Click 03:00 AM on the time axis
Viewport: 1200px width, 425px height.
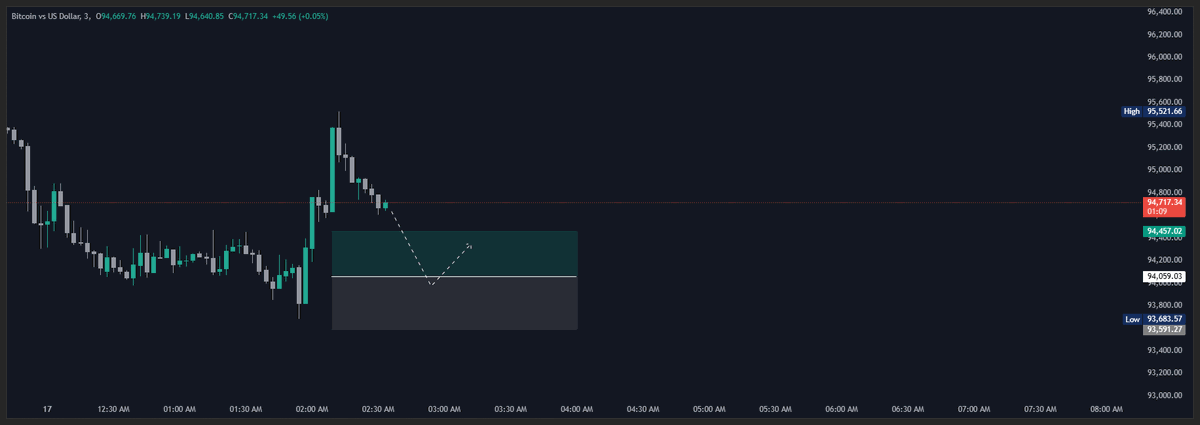click(x=444, y=409)
